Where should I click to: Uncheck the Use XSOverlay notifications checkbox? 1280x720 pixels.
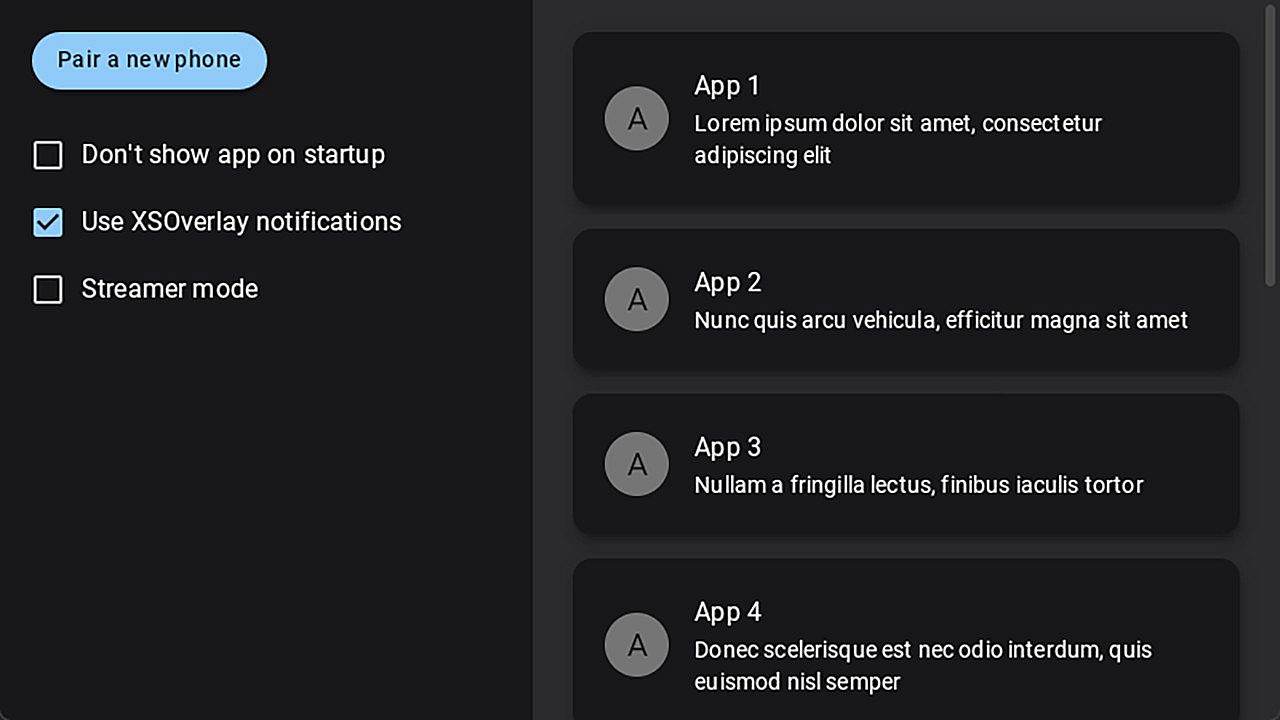[x=48, y=222]
